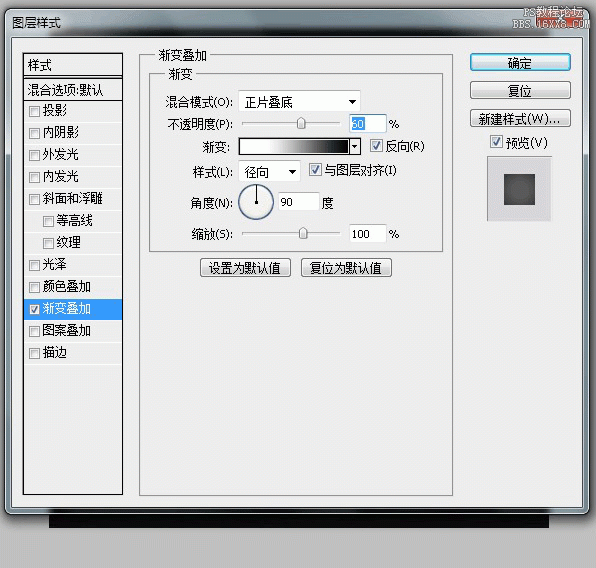The width and height of the screenshot is (596, 568).
Task: Click the style preview thumbnail
Action: click(x=519, y=189)
